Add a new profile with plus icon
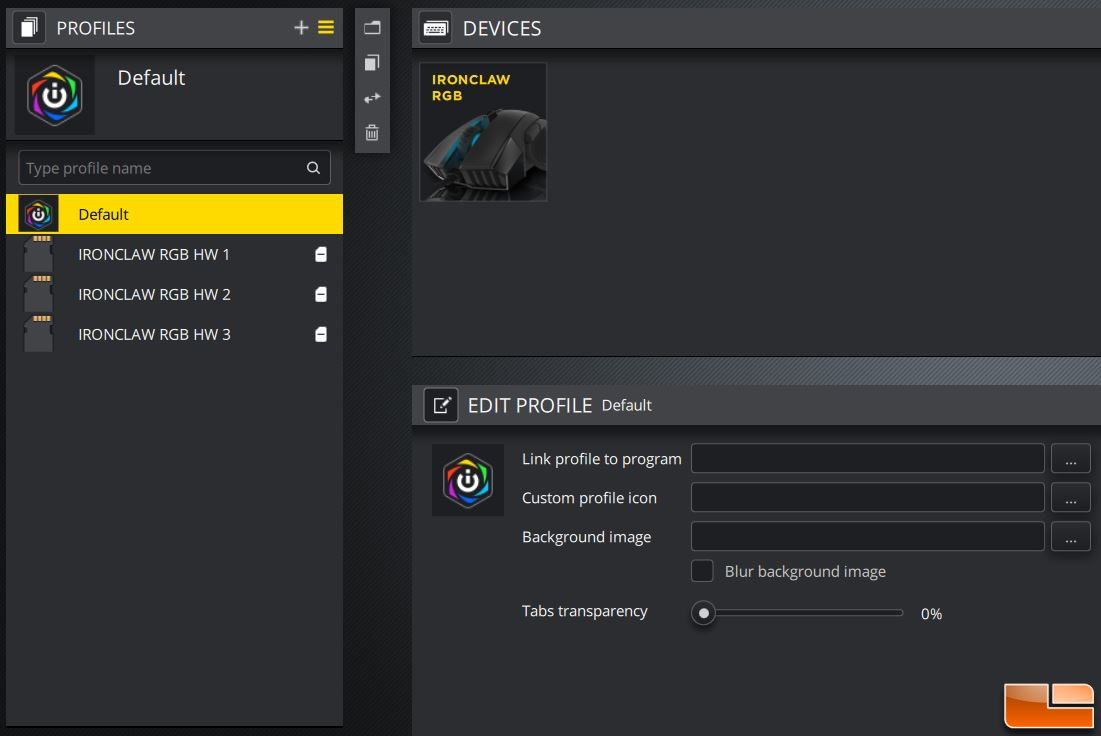 tap(301, 27)
